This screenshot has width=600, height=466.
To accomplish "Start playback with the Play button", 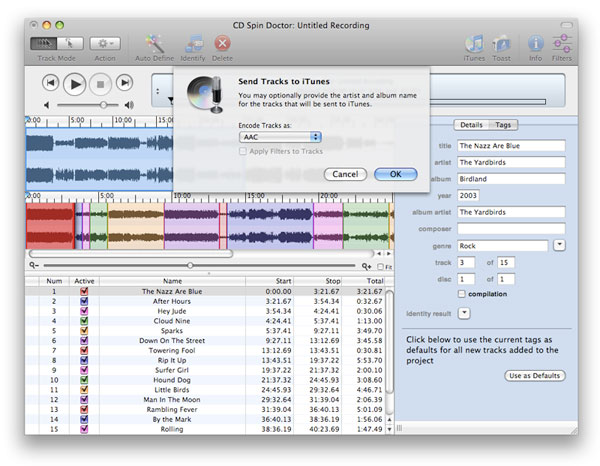I will [x=74, y=84].
